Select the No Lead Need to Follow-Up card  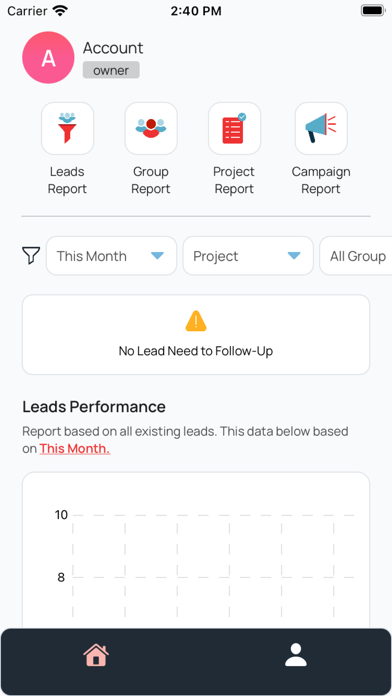[196, 335]
